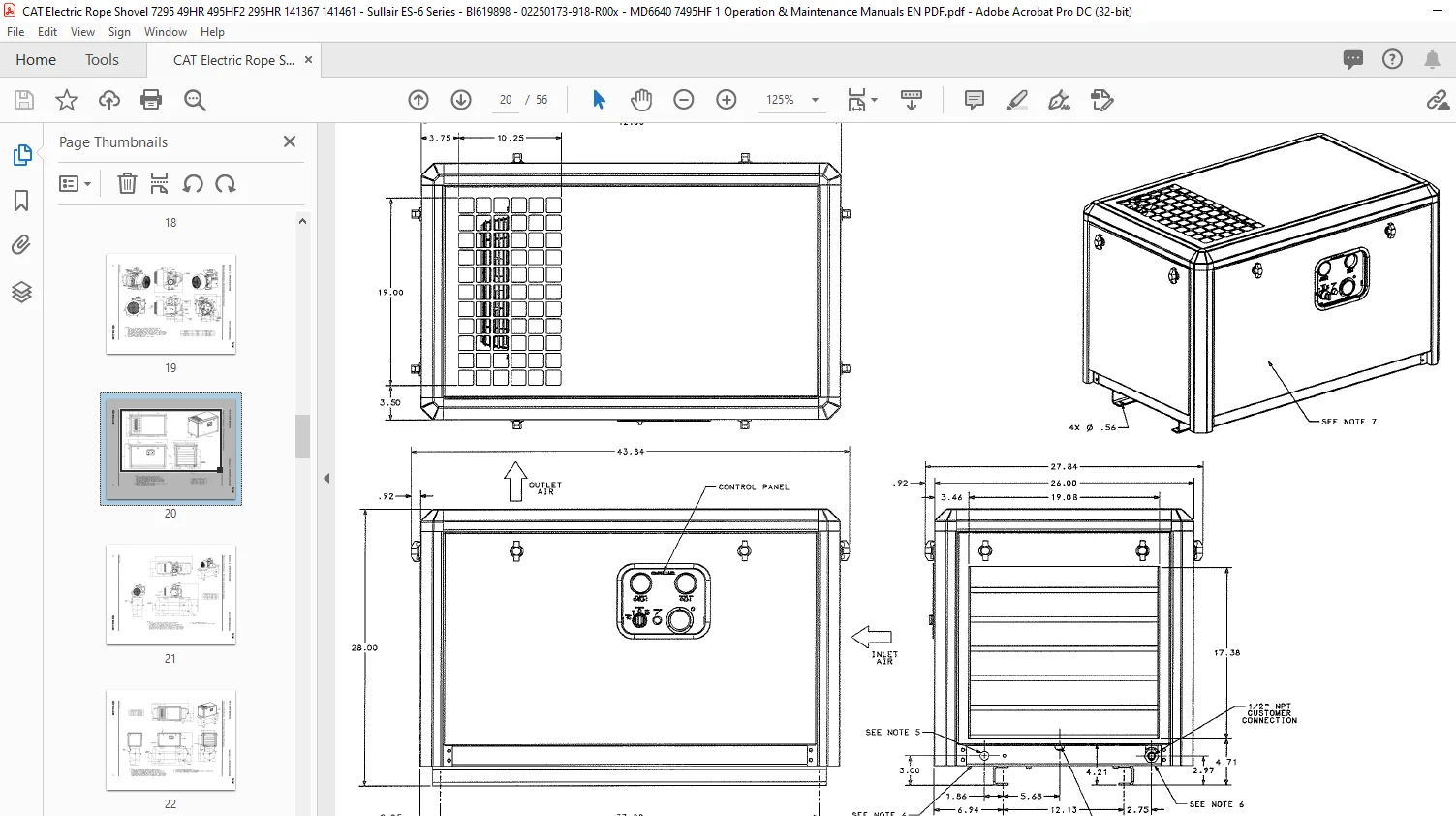Select the Highlight text tool
This screenshot has width=1456, height=816.
click(x=1017, y=100)
